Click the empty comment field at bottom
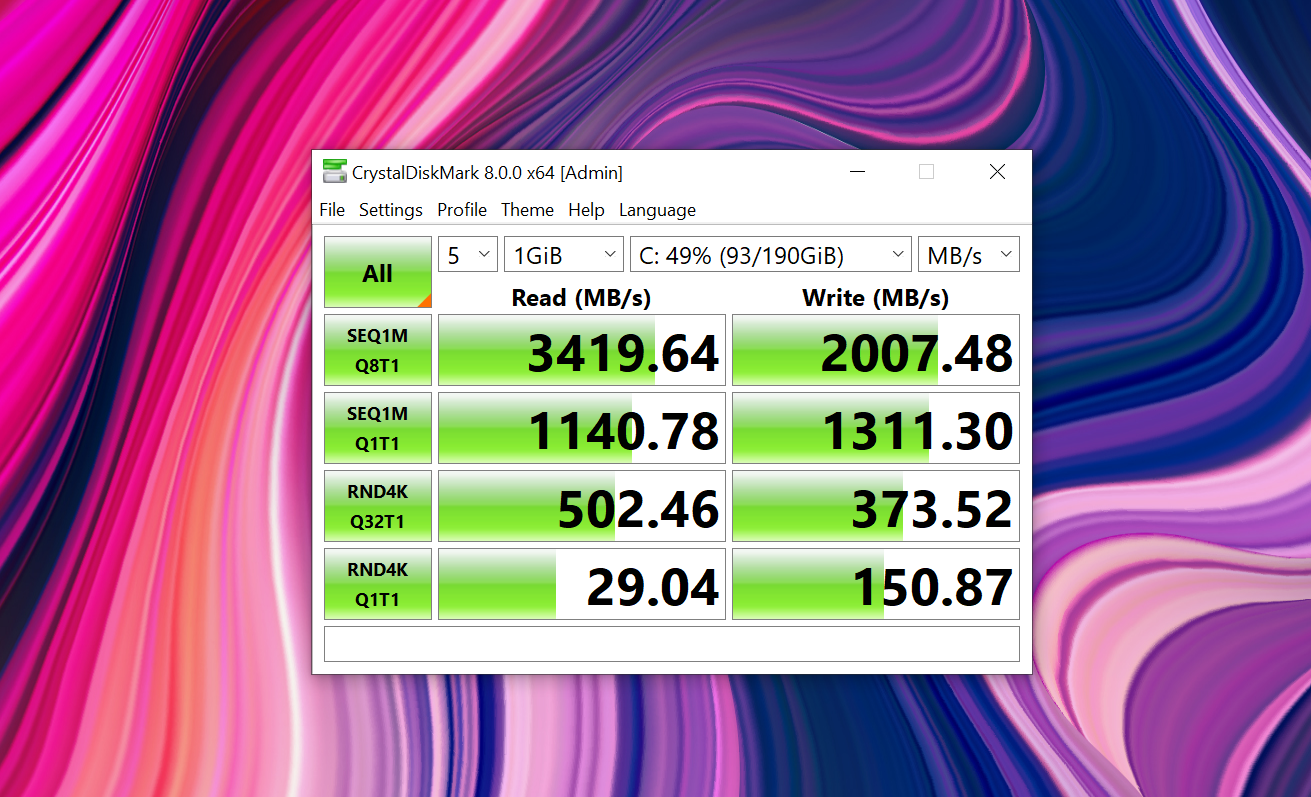The image size is (1311, 797). (672, 644)
